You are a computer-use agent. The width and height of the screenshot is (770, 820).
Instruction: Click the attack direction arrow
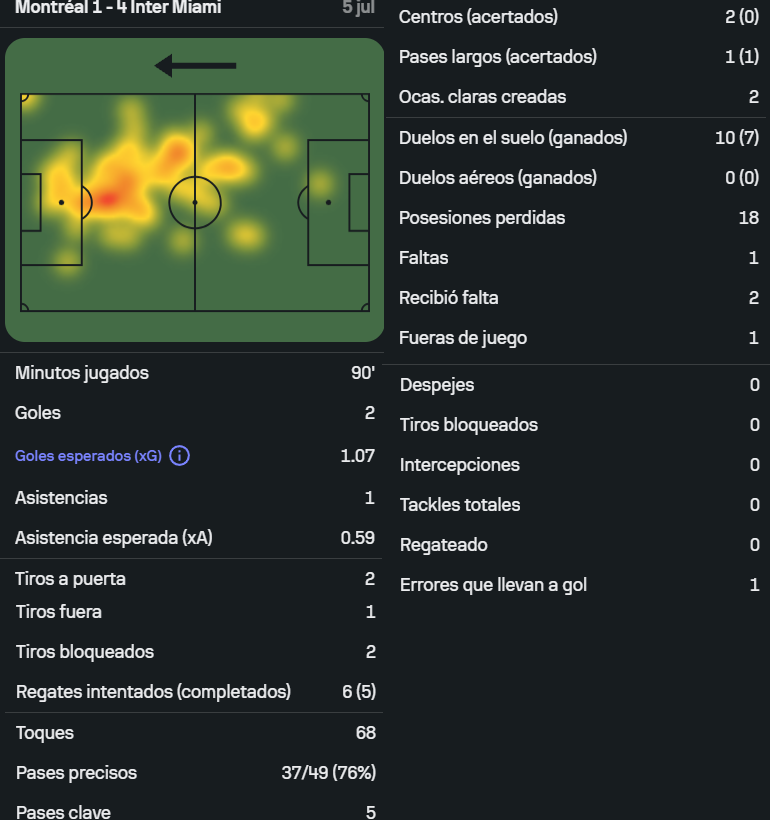(196, 66)
